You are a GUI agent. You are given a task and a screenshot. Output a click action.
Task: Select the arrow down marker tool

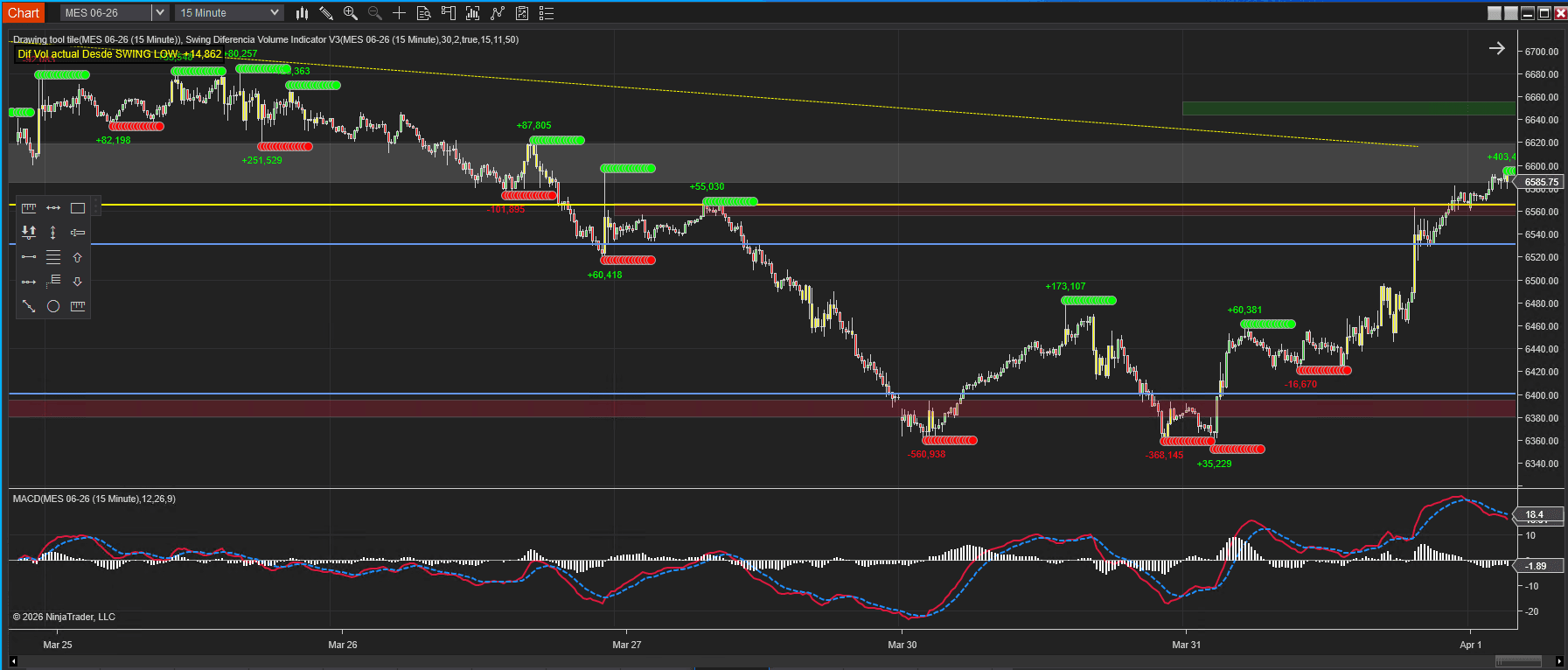78,282
